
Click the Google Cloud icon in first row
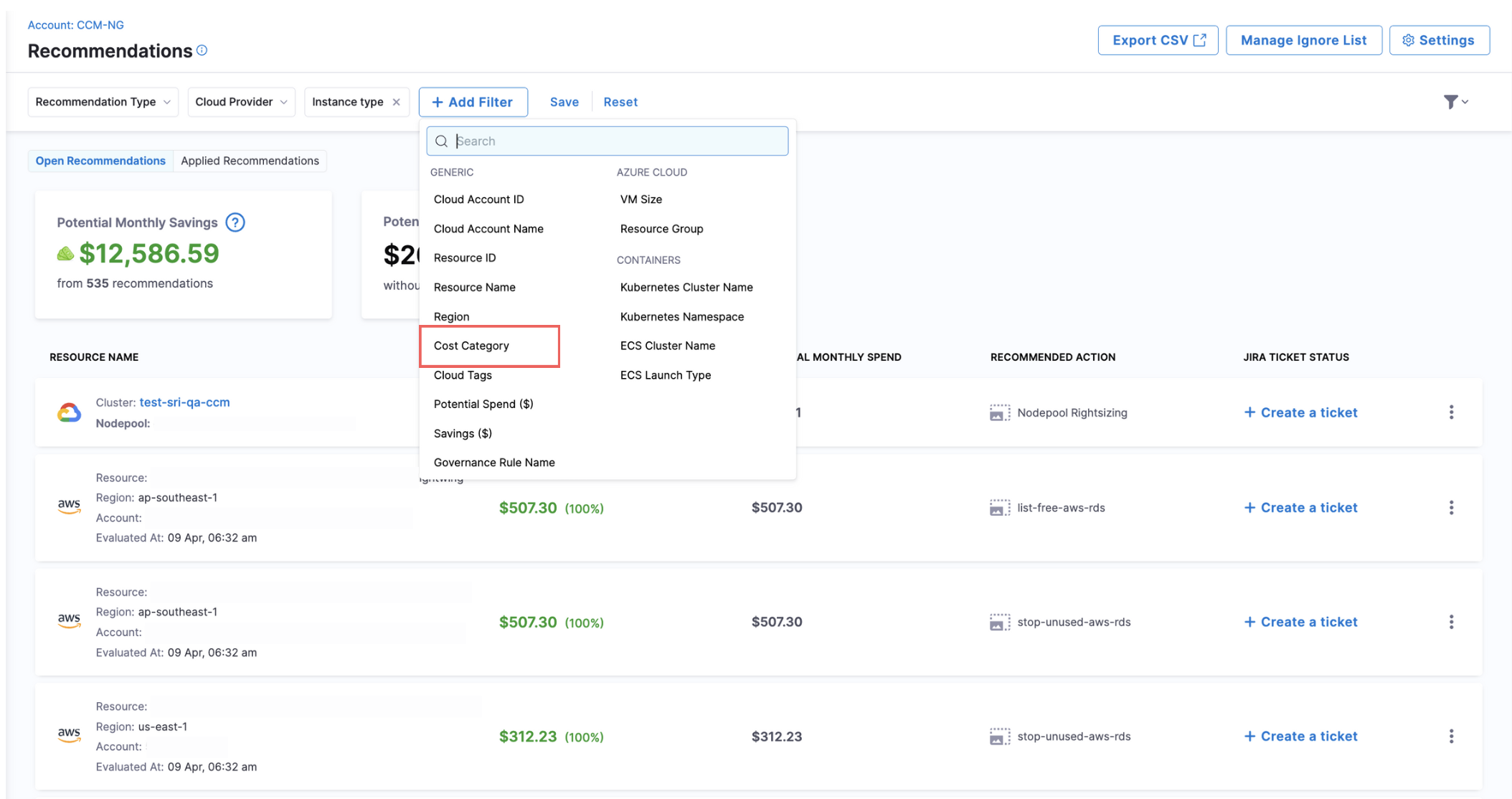point(69,412)
